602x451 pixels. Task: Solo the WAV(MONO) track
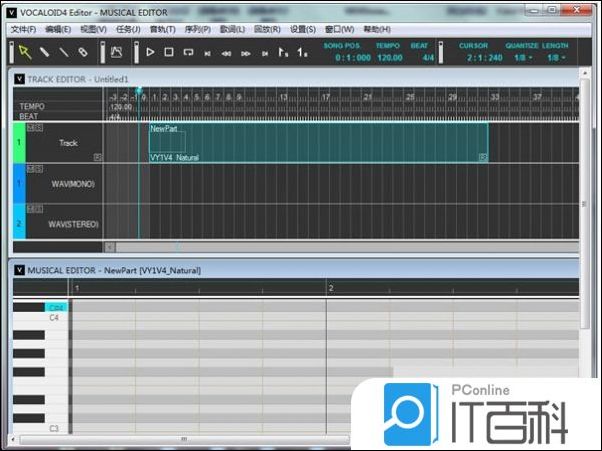[38, 169]
